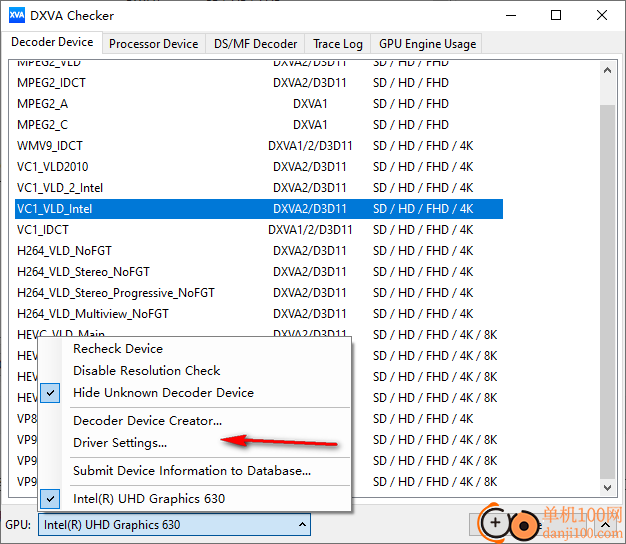Select the VC1_IDCT row

[259, 230]
